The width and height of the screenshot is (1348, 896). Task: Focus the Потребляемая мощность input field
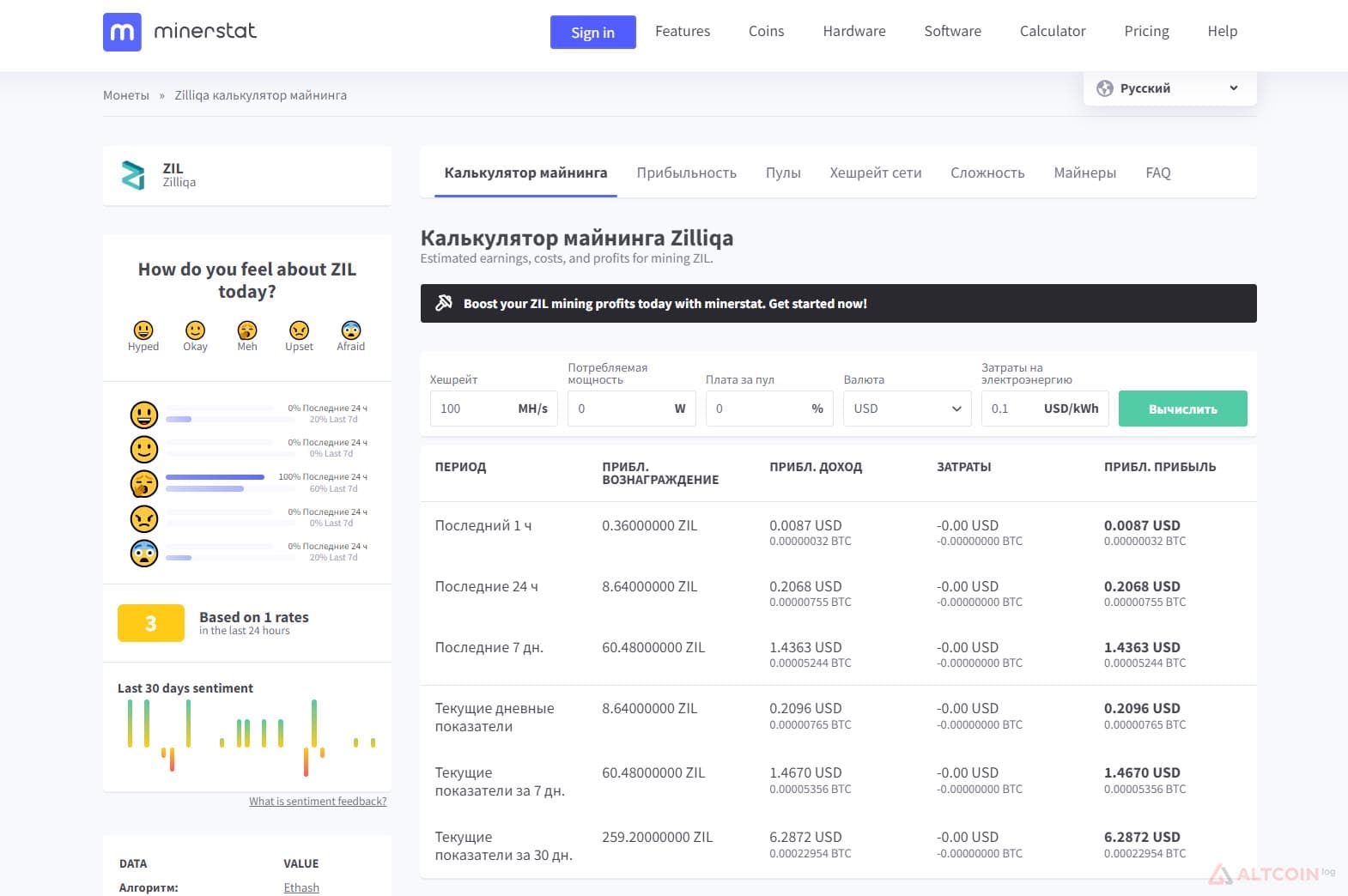click(x=631, y=409)
